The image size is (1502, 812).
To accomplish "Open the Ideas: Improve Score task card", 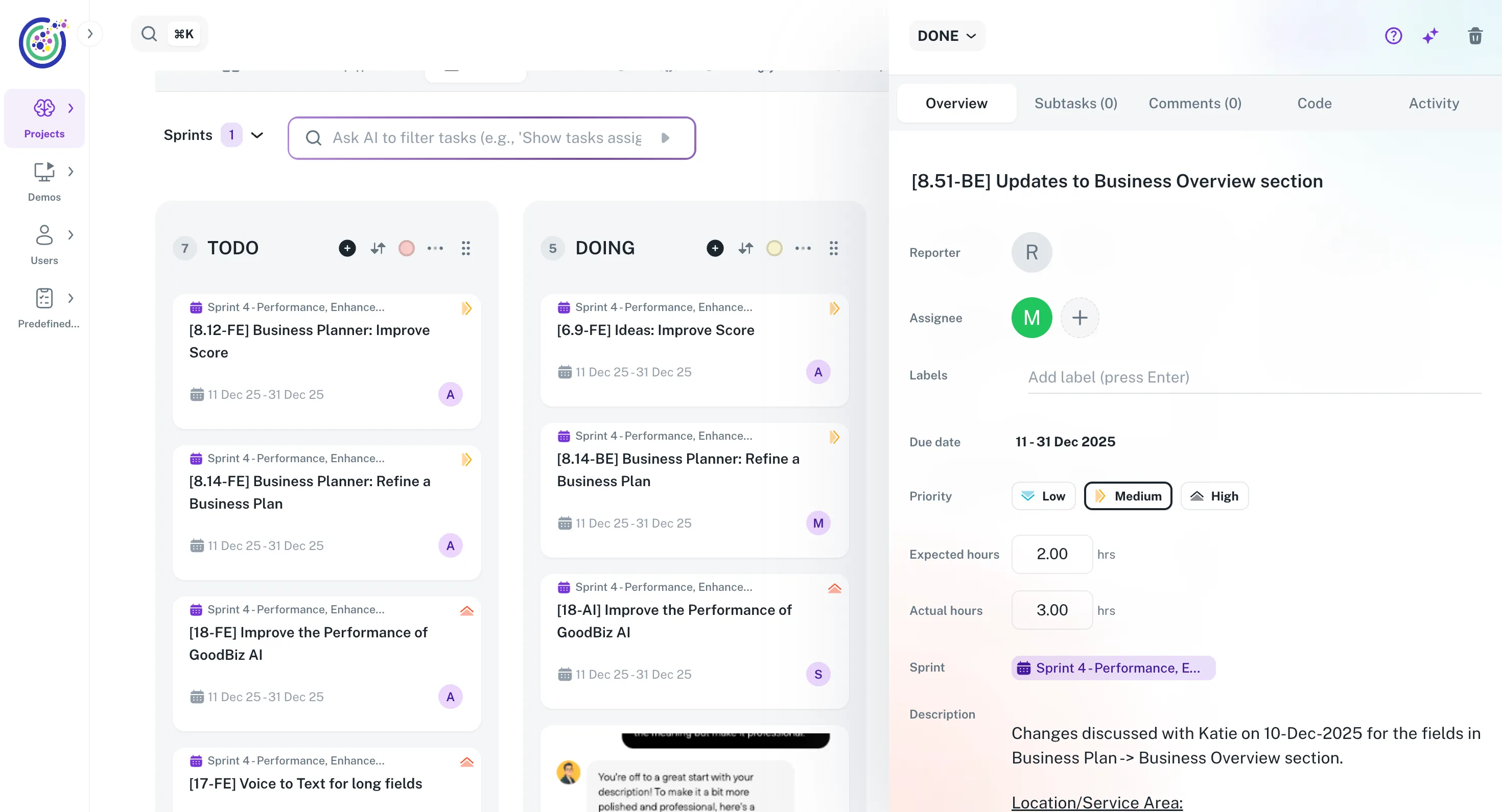I will [655, 330].
